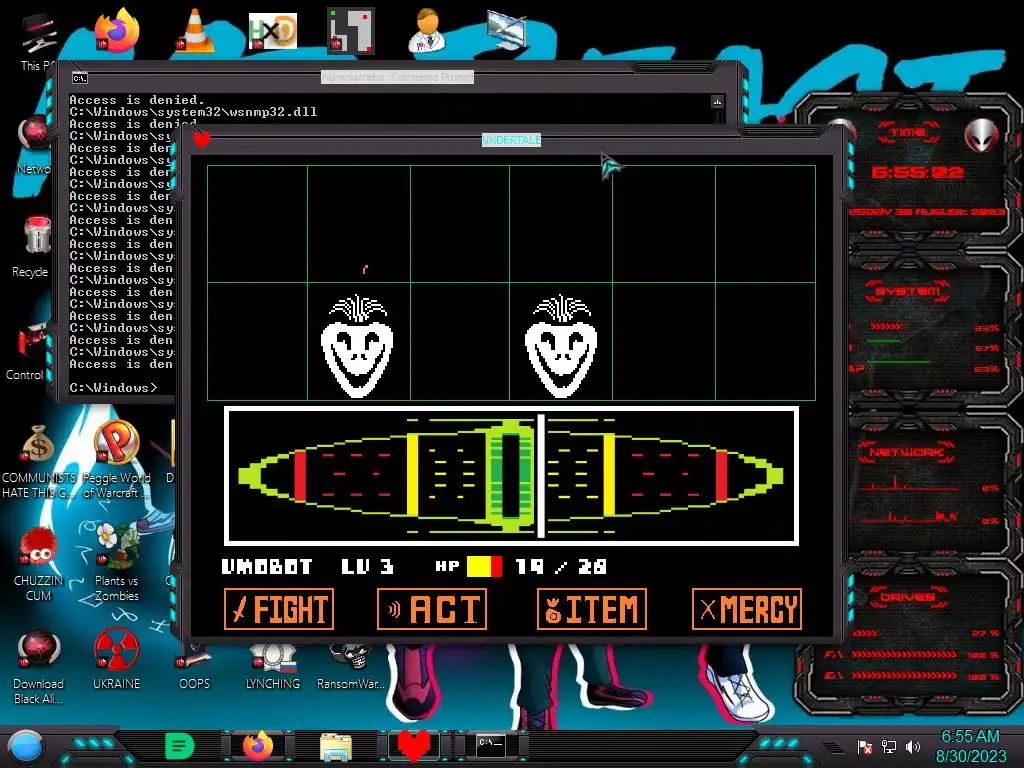Select the FIGHT battle button
This screenshot has height=768, width=1024.
pos(279,609)
